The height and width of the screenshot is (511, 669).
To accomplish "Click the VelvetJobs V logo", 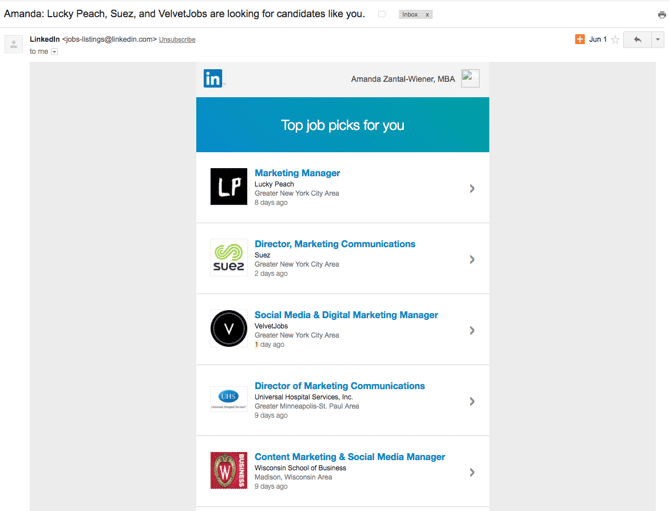I will click(229, 328).
